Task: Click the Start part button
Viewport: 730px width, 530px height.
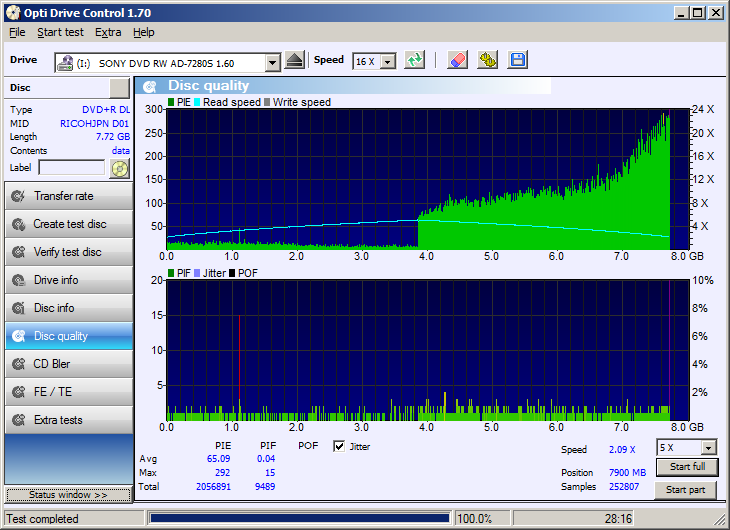Action: coord(685,490)
